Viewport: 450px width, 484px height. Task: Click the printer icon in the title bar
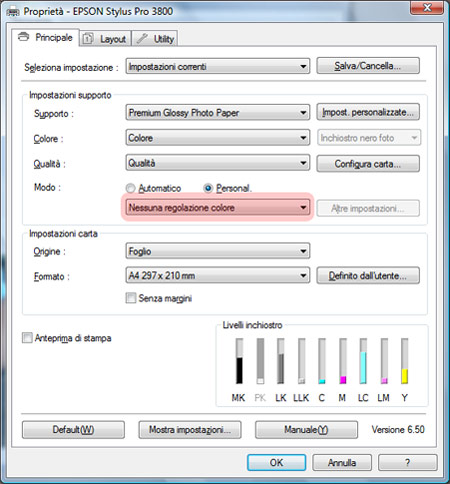(x=13, y=12)
